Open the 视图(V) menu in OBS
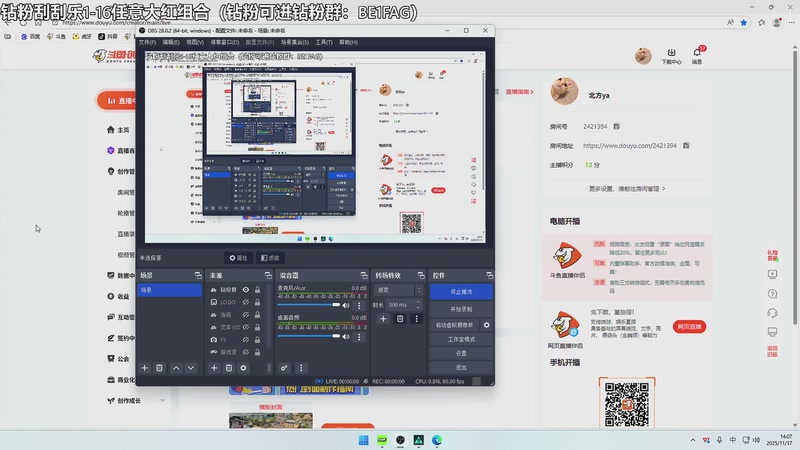This screenshot has width=800, height=450. click(x=195, y=42)
